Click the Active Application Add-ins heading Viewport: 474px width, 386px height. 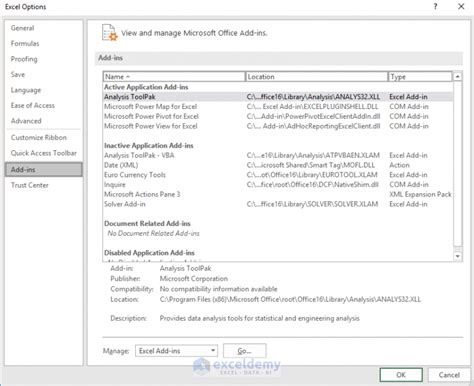tap(146, 87)
